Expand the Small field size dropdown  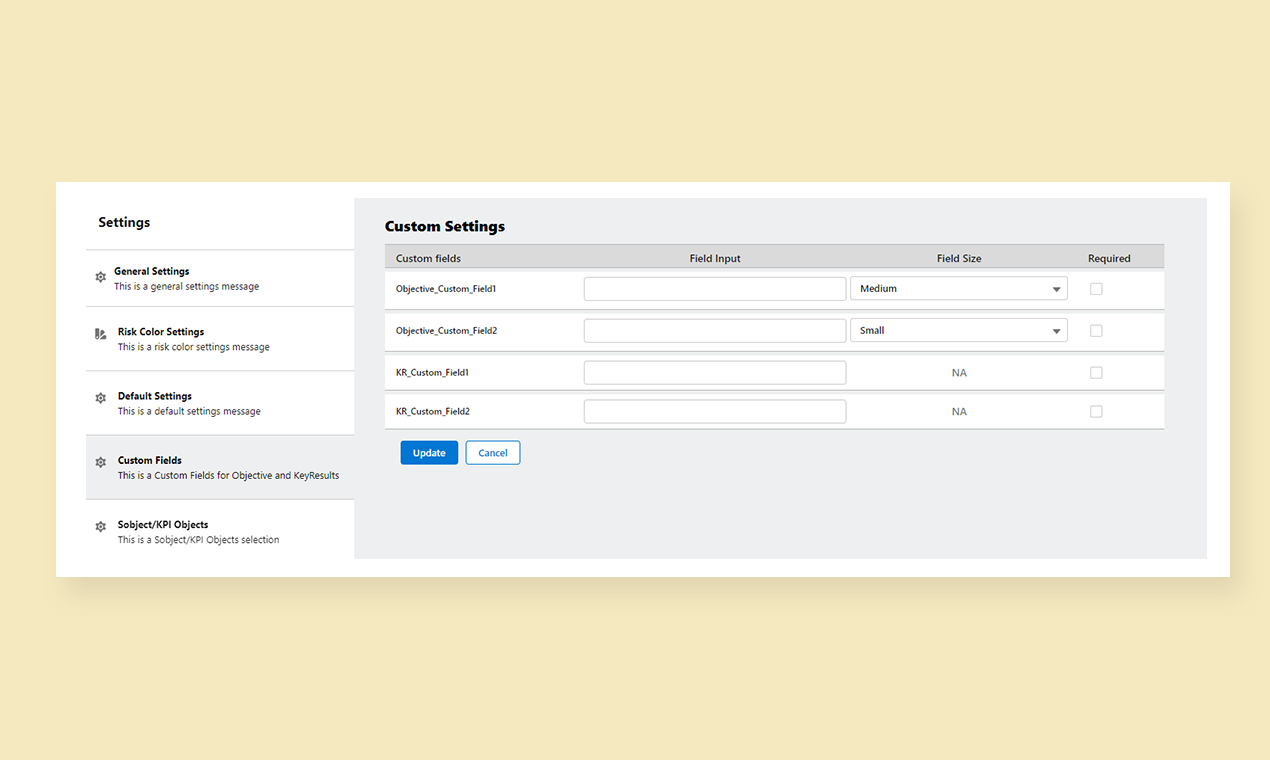[x=958, y=331]
